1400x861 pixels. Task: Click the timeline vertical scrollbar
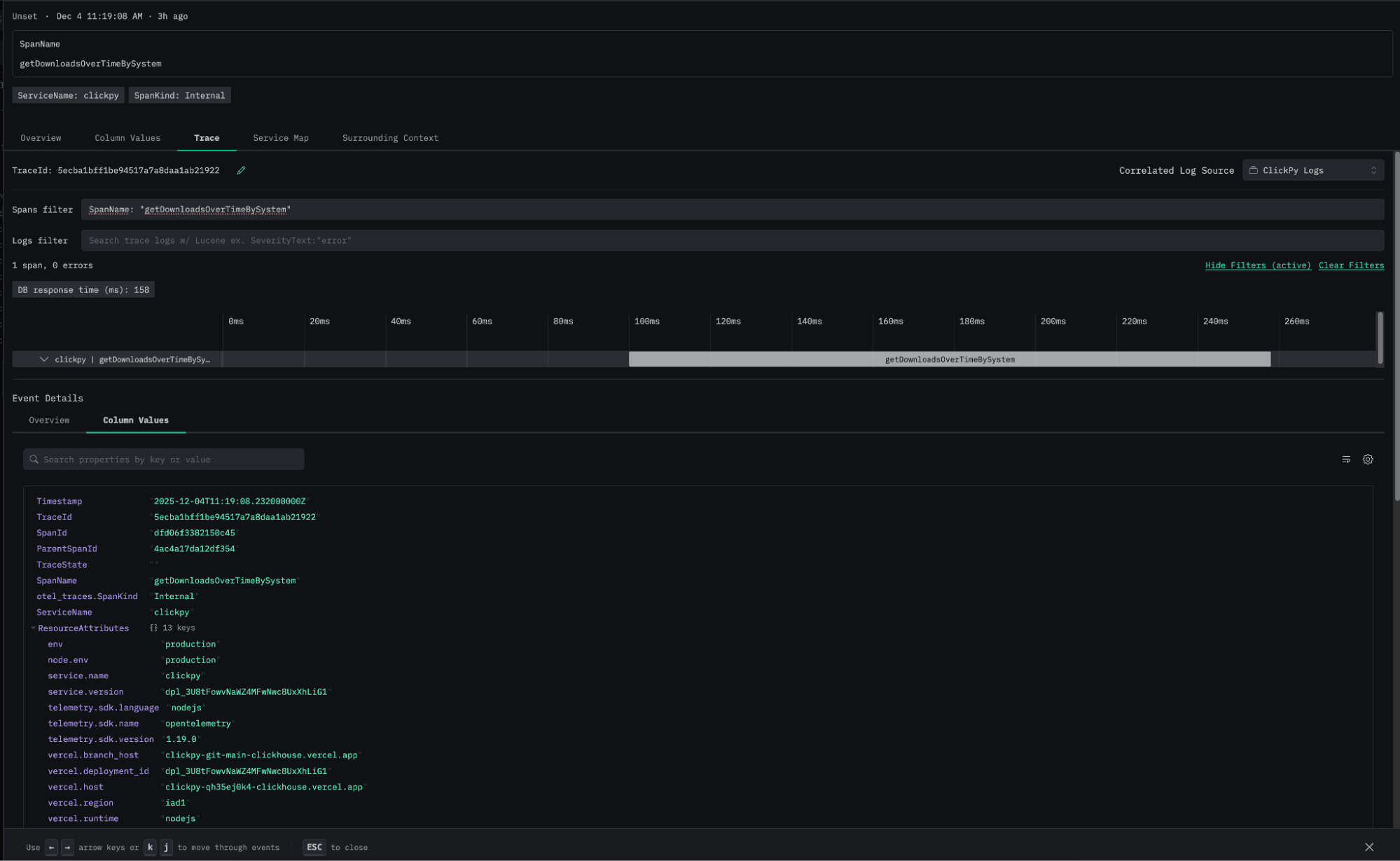coord(1380,338)
